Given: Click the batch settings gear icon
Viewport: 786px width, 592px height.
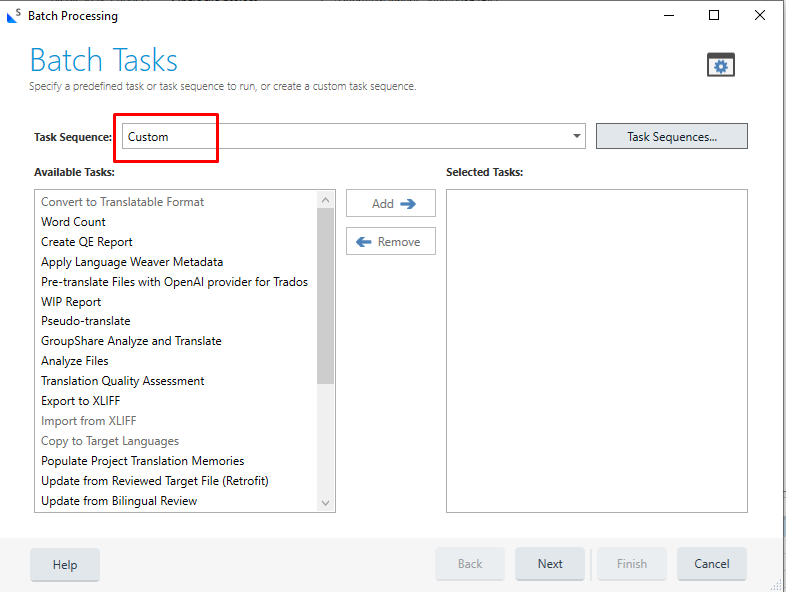Looking at the screenshot, I should pyautogui.click(x=720, y=65).
